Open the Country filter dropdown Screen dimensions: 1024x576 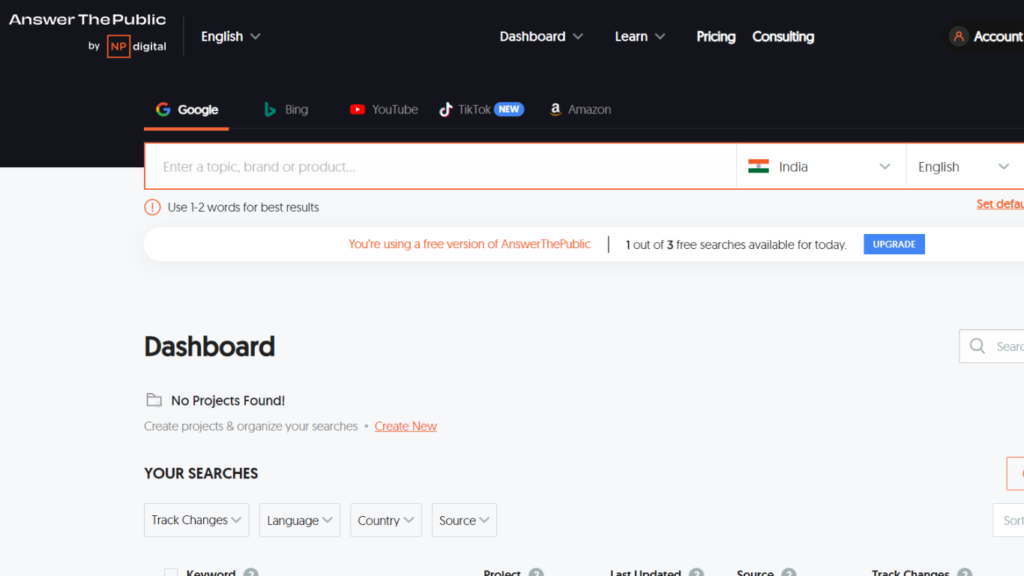pos(386,520)
